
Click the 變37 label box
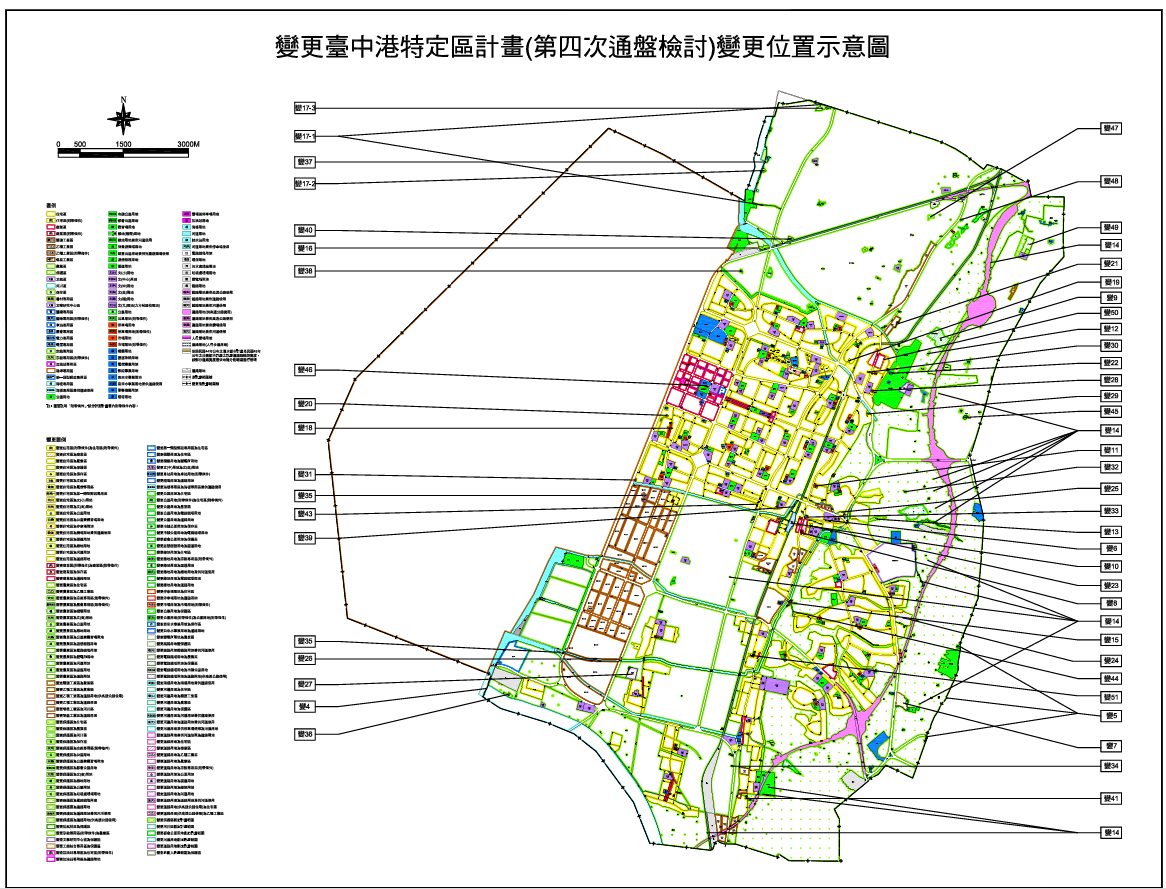(306, 162)
